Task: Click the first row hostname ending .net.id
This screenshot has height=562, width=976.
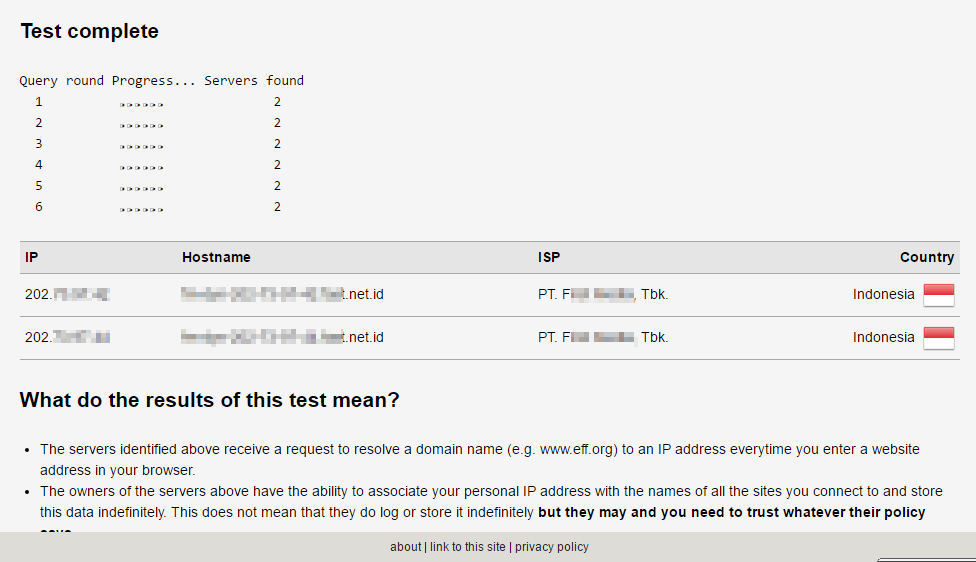Action: pos(283,294)
